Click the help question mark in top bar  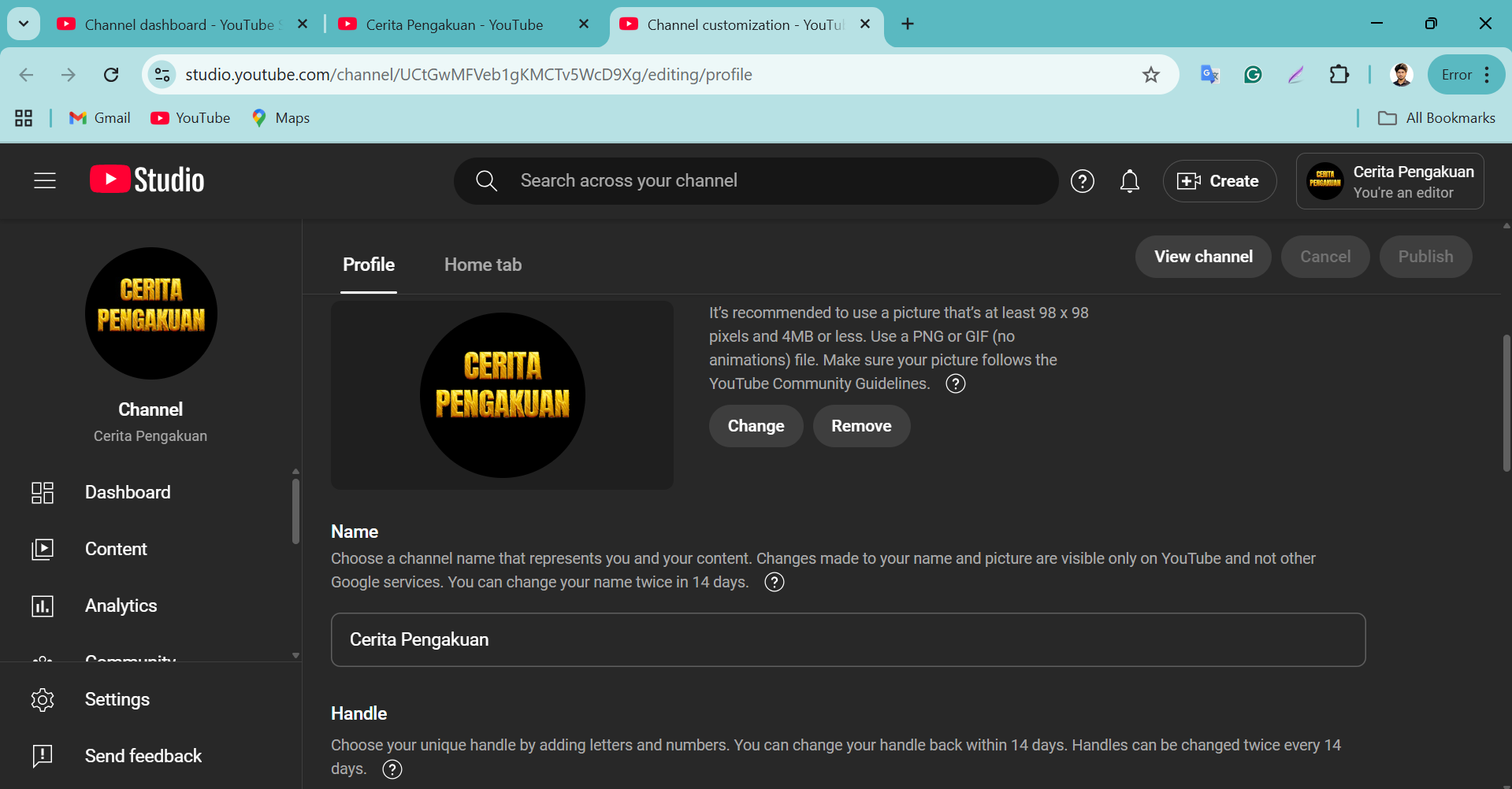click(1083, 180)
